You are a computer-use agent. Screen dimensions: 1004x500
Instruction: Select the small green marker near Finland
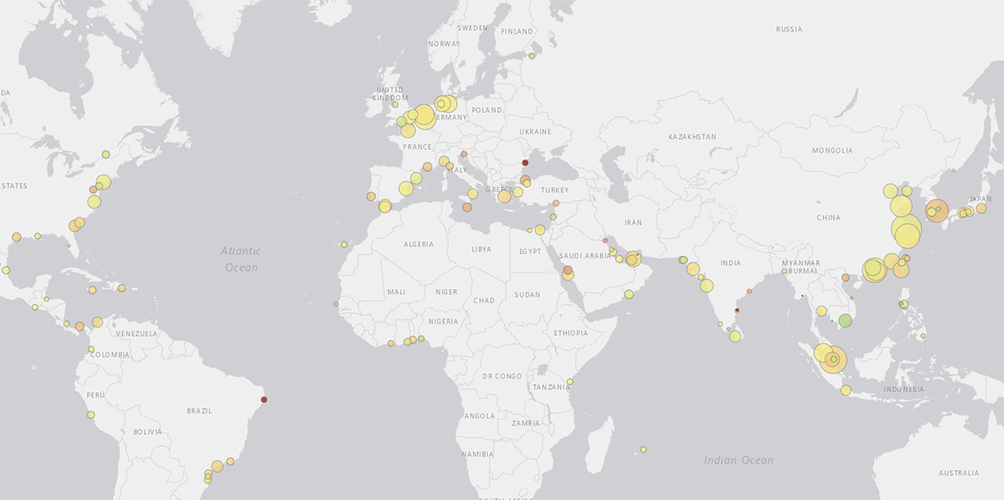coord(532,56)
